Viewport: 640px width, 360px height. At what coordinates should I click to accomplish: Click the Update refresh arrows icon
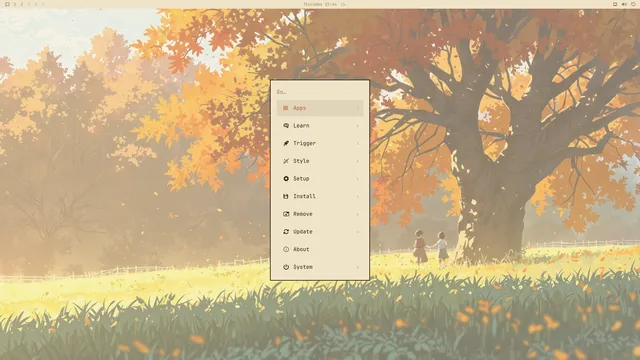tap(286, 232)
